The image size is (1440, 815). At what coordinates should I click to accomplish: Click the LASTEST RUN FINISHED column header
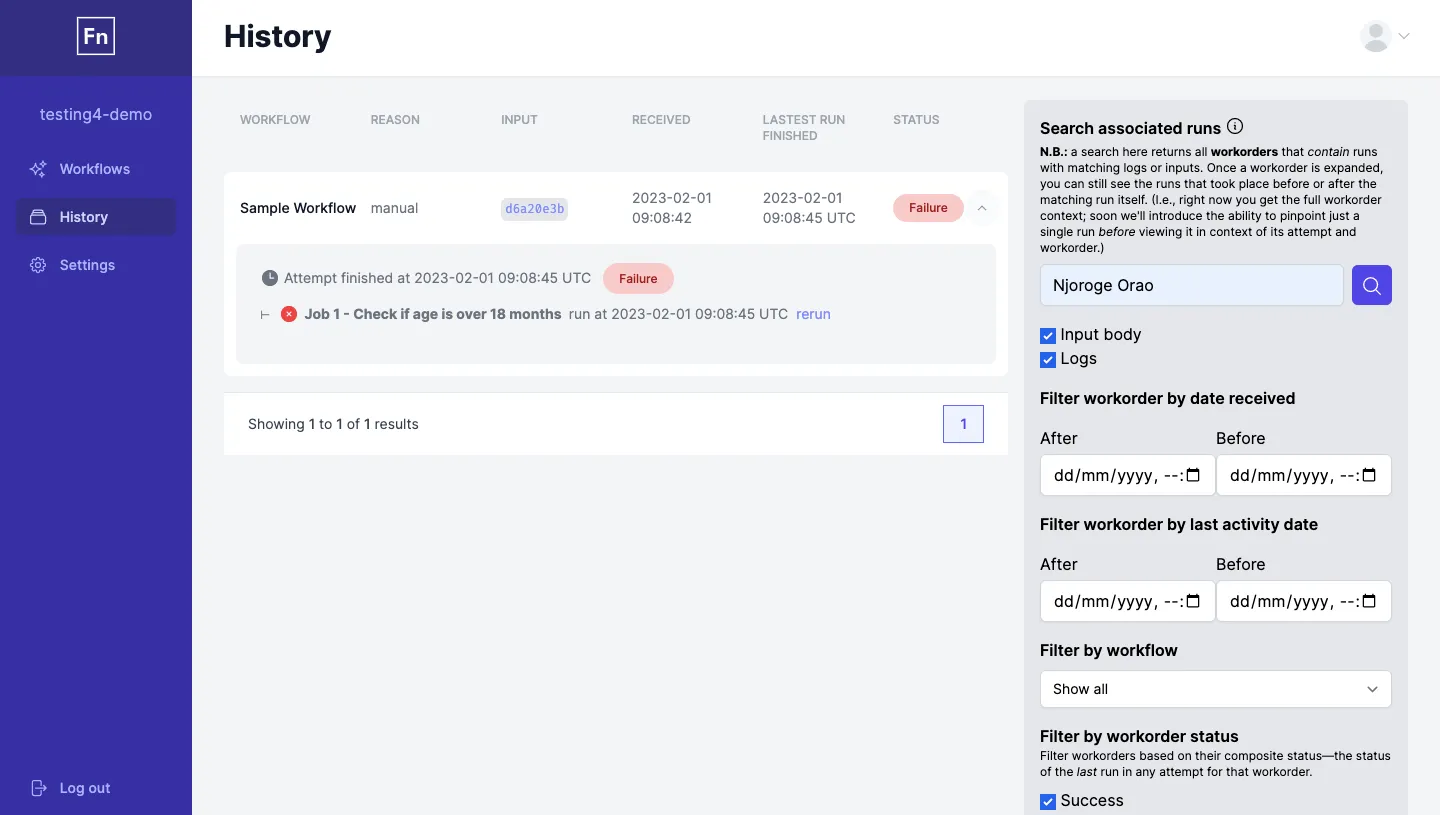click(x=804, y=128)
